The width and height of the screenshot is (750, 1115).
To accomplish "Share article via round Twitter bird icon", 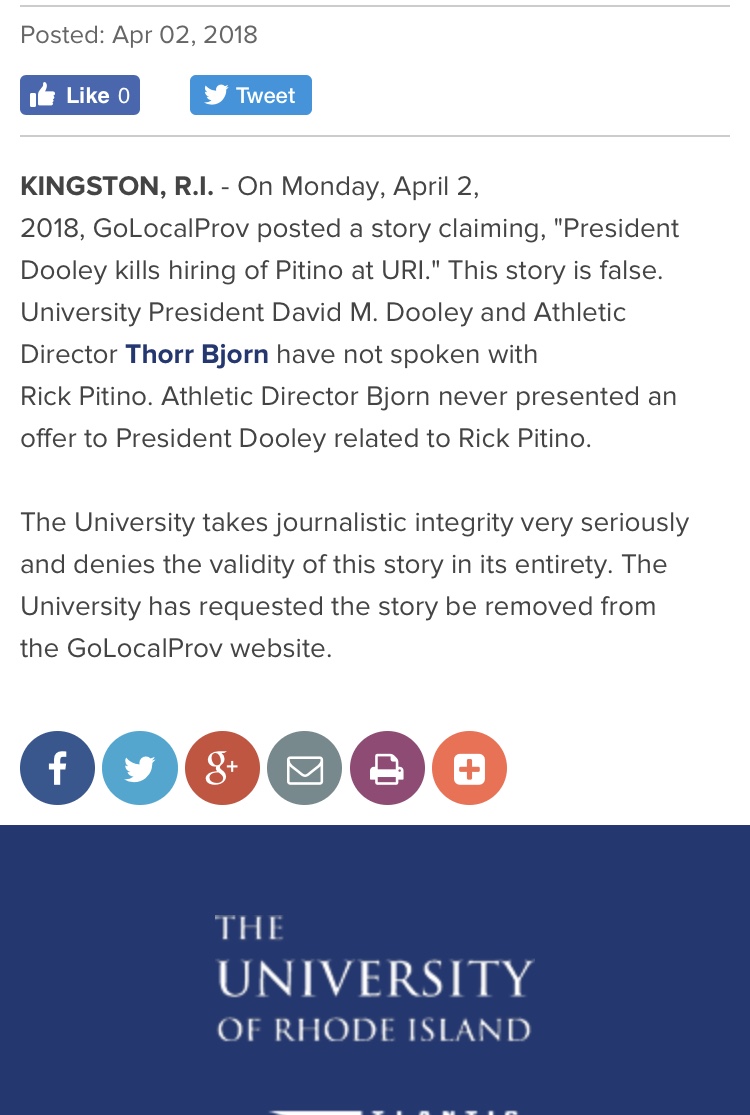I will [x=139, y=768].
